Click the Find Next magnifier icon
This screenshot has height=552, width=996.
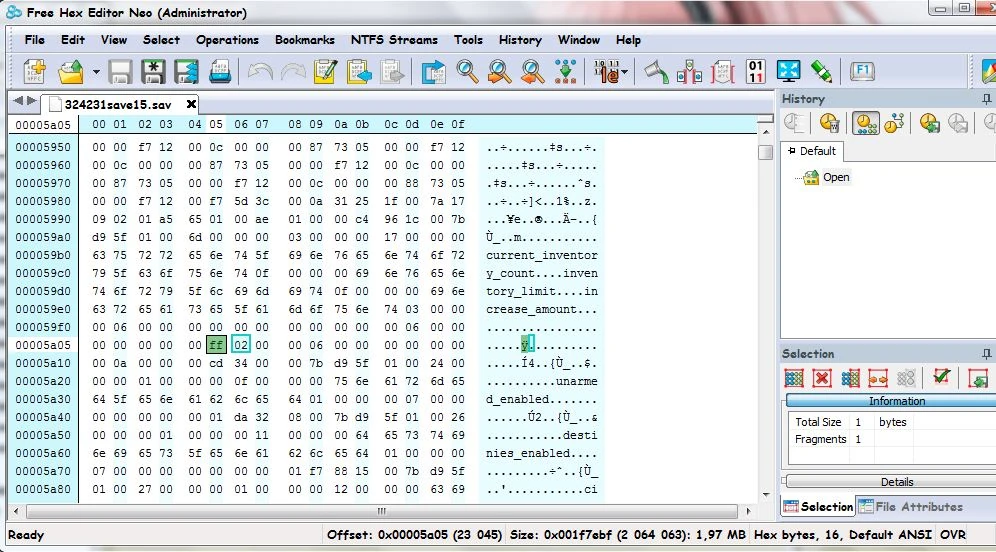point(500,72)
